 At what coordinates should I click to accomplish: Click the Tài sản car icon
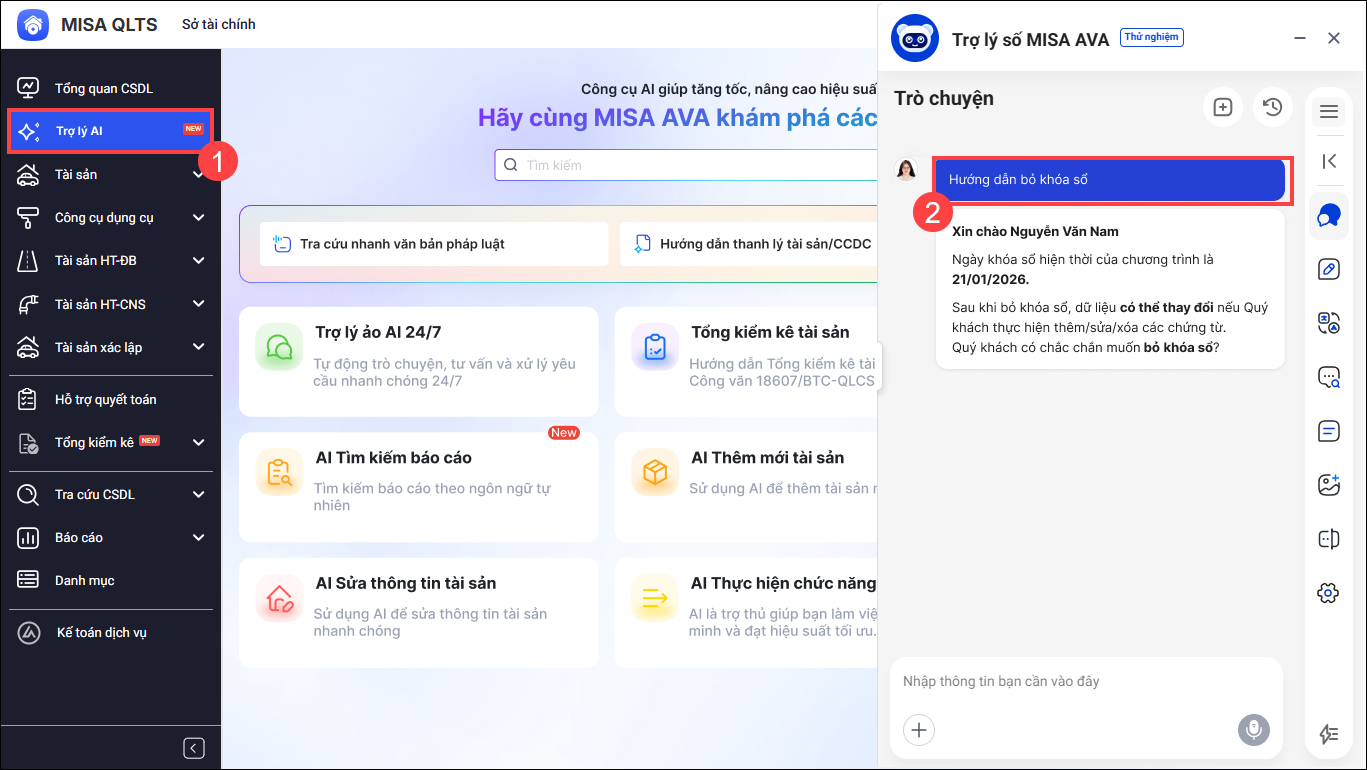tap(28, 175)
